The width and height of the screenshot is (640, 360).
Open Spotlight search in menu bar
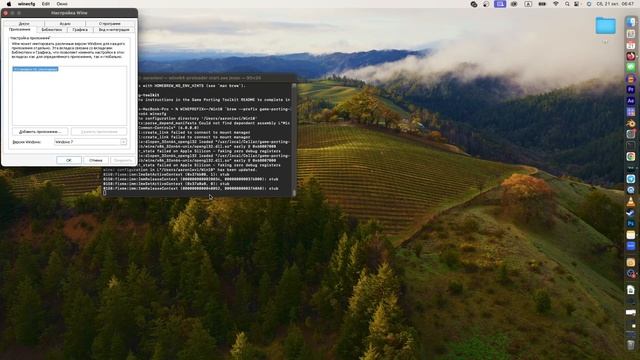(567, 4)
